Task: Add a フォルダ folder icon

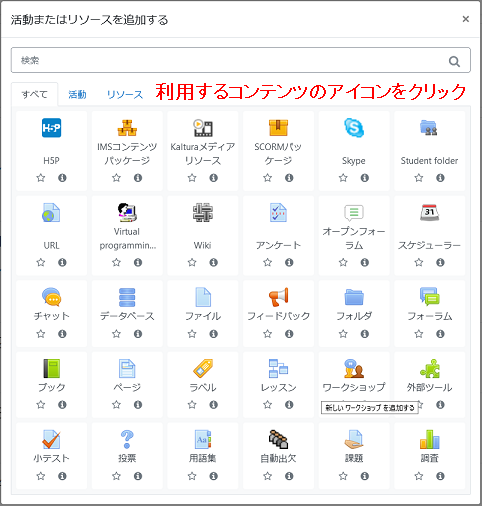Action: (354, 297)
